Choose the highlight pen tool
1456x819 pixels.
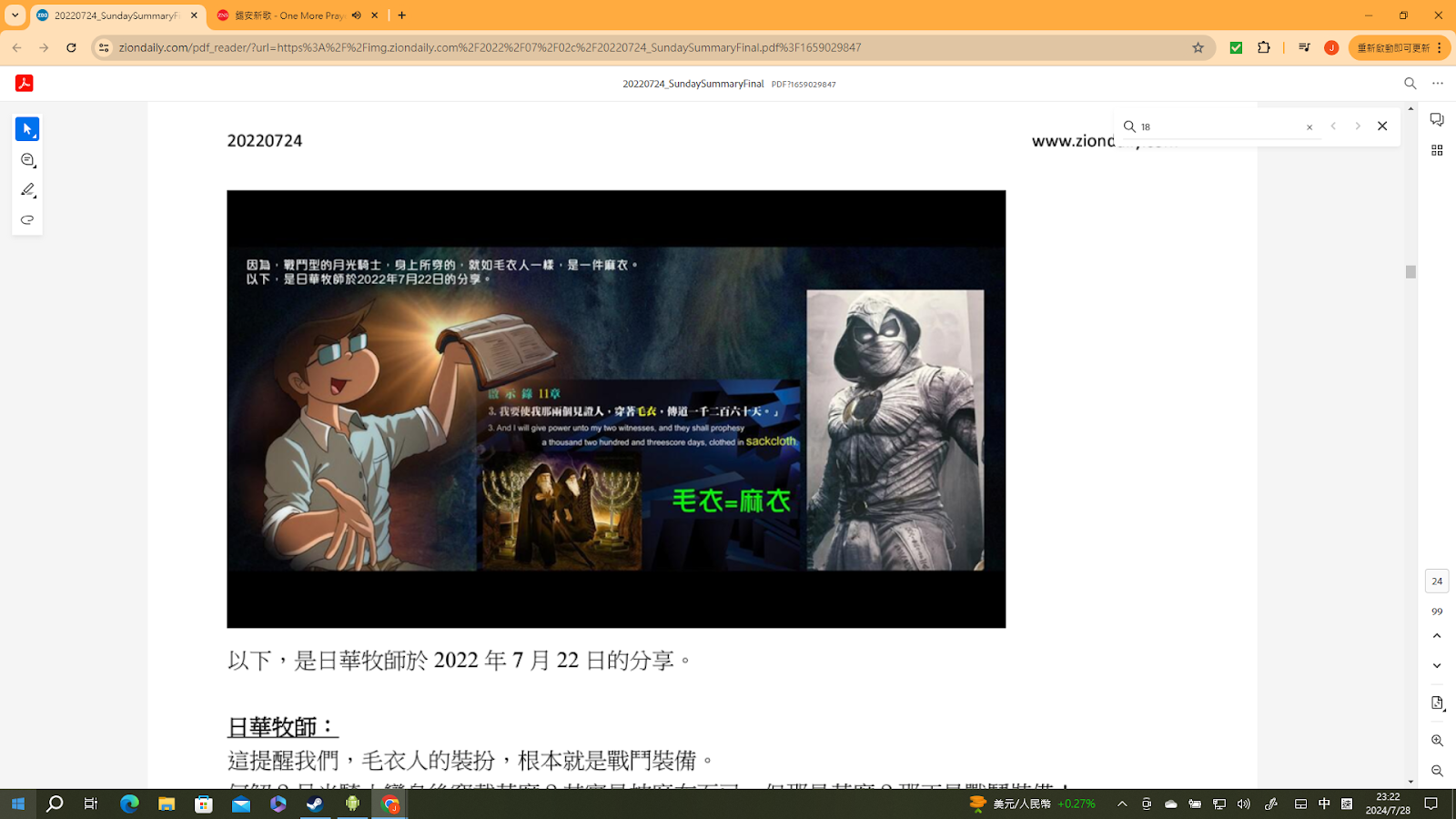click(x=27, y=190)
